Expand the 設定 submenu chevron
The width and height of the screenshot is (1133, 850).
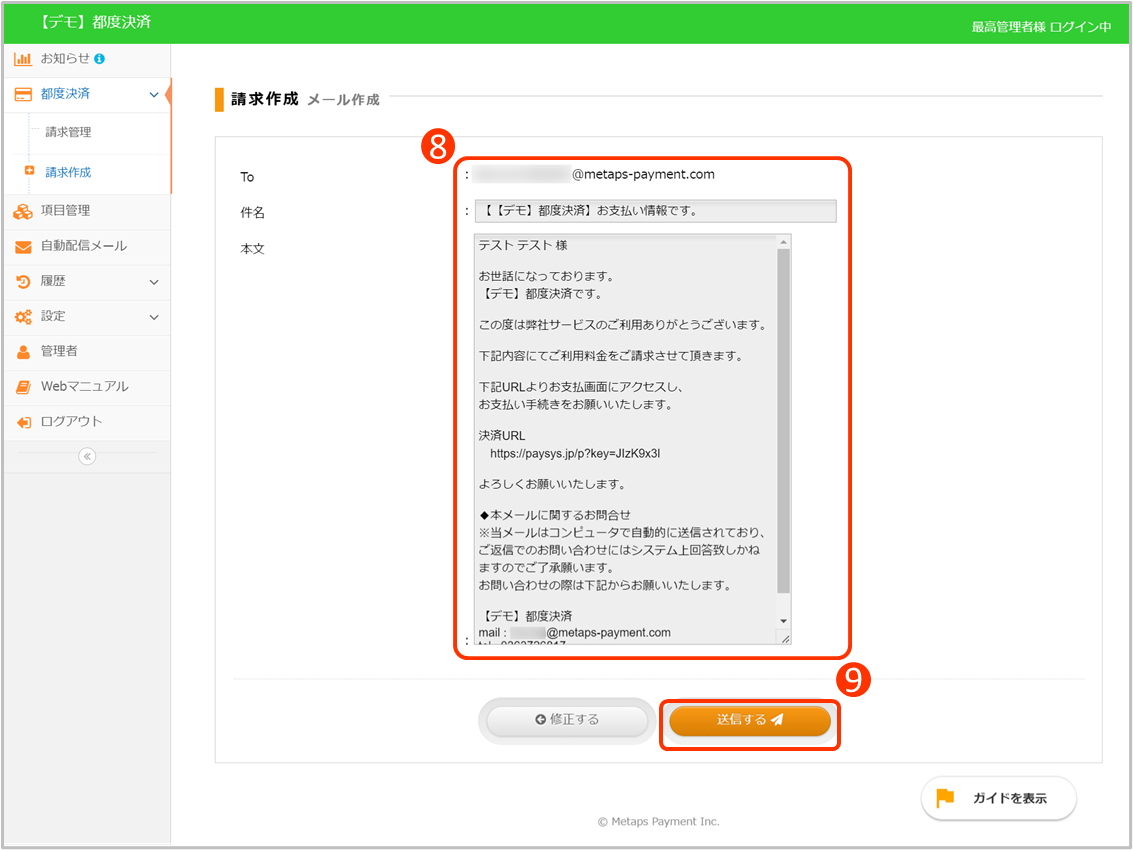[153, 317]
